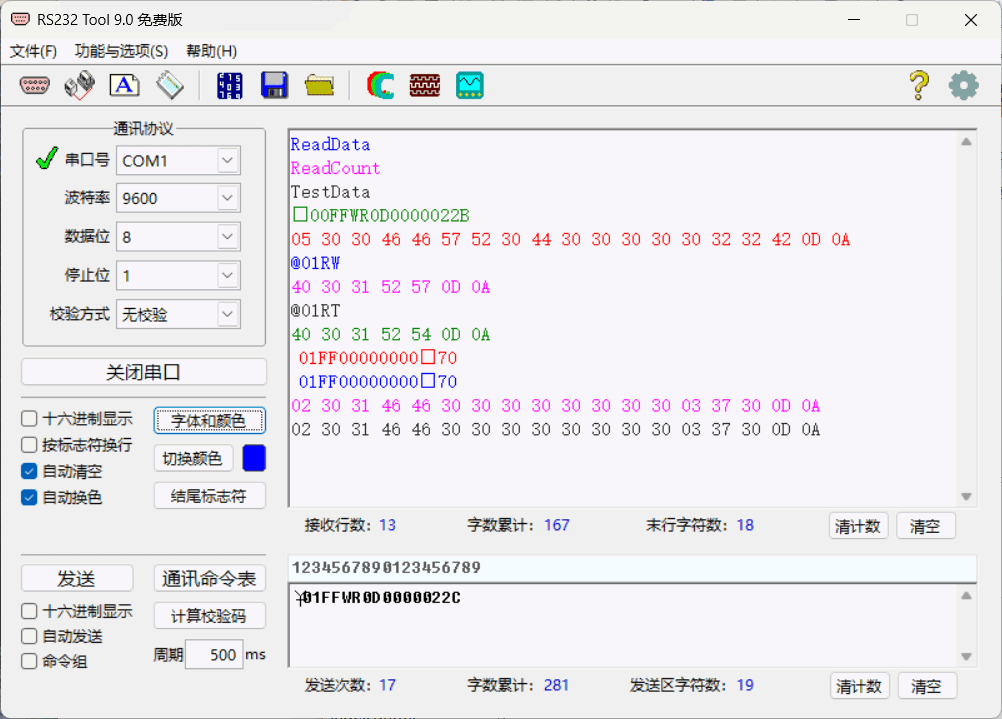Viewport: 1002px width, 719px height.
Task: Open the font 'A' toolbar icon
Action: (125, 85)
